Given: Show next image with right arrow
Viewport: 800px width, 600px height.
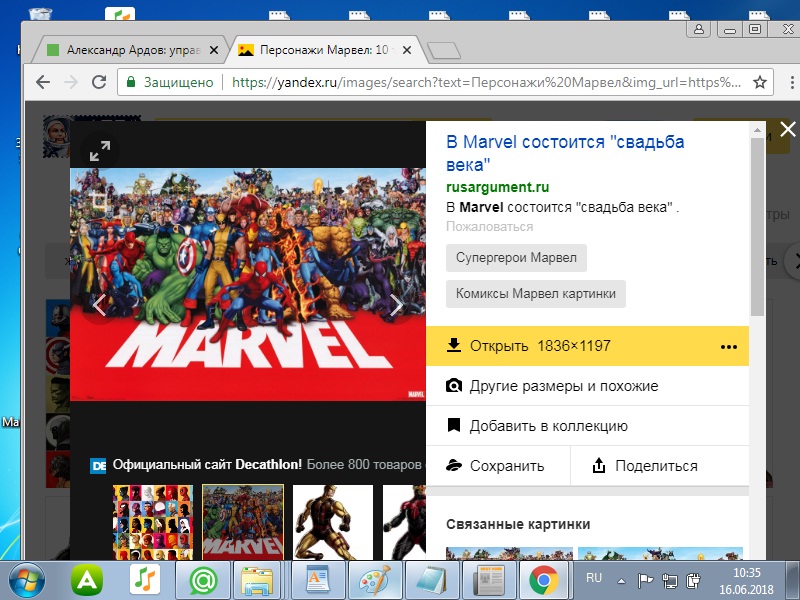Looking at the screenshot, I should [396, 305].
